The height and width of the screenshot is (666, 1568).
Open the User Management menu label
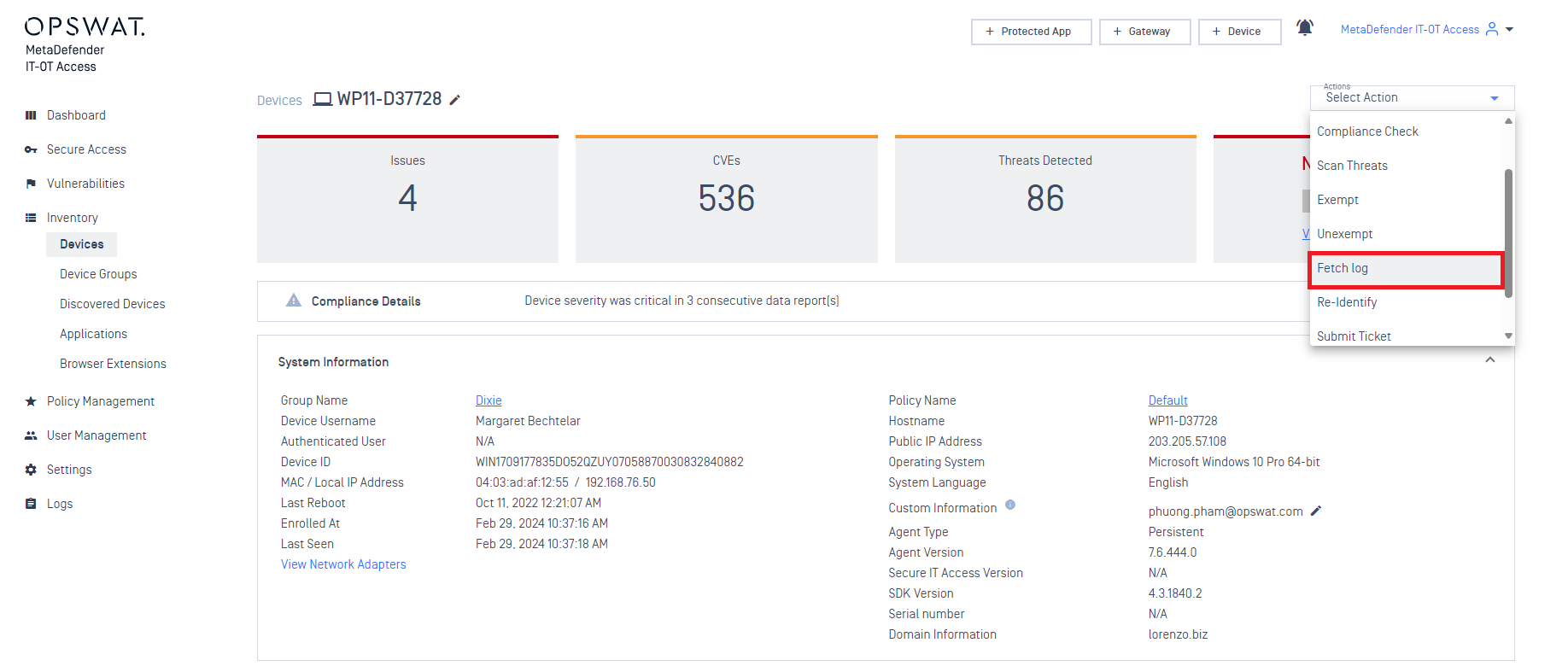[x=97, y=435]
